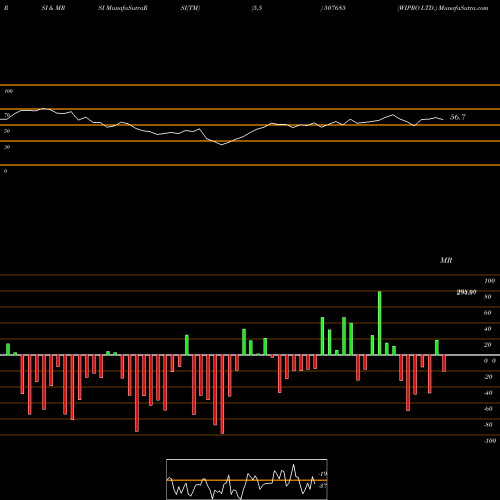Click the SI MunafaSutraR header text
Viewport: 500px width, 500px height.
(x=123, y=8)
